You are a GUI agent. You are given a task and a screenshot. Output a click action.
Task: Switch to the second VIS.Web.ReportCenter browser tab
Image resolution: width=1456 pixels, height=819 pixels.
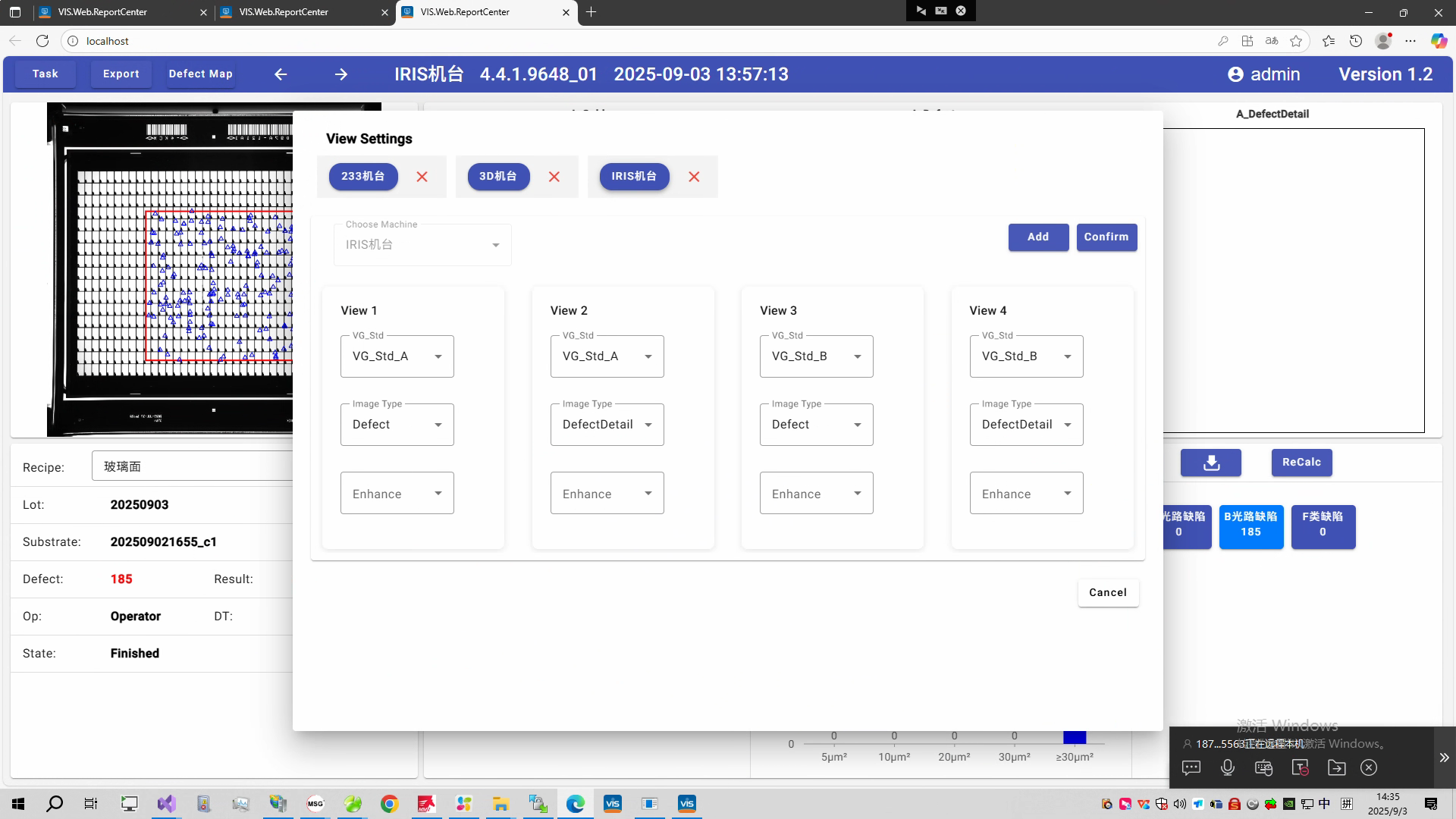[x=284, y=12]
